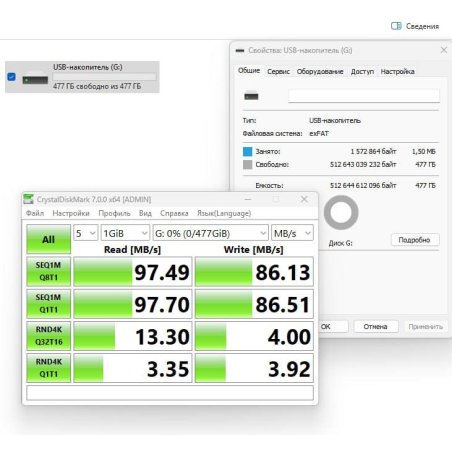
Task: Click the 13.30 read result
Action: (133, 336)
